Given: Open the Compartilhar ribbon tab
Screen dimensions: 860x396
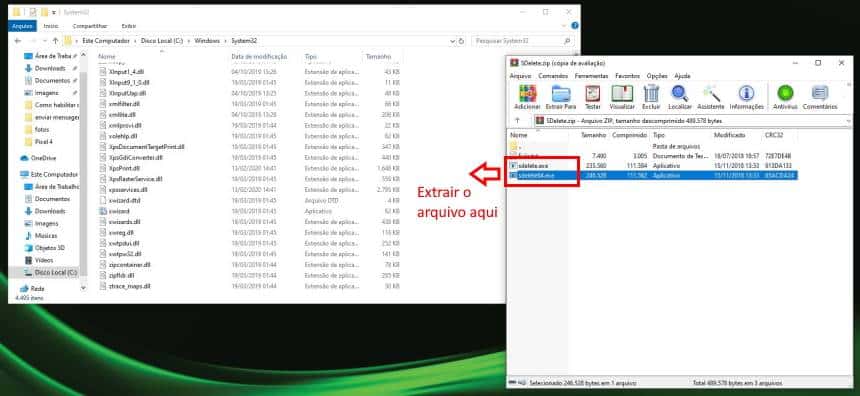Looking at the screenshot, I should pos(90,26).
